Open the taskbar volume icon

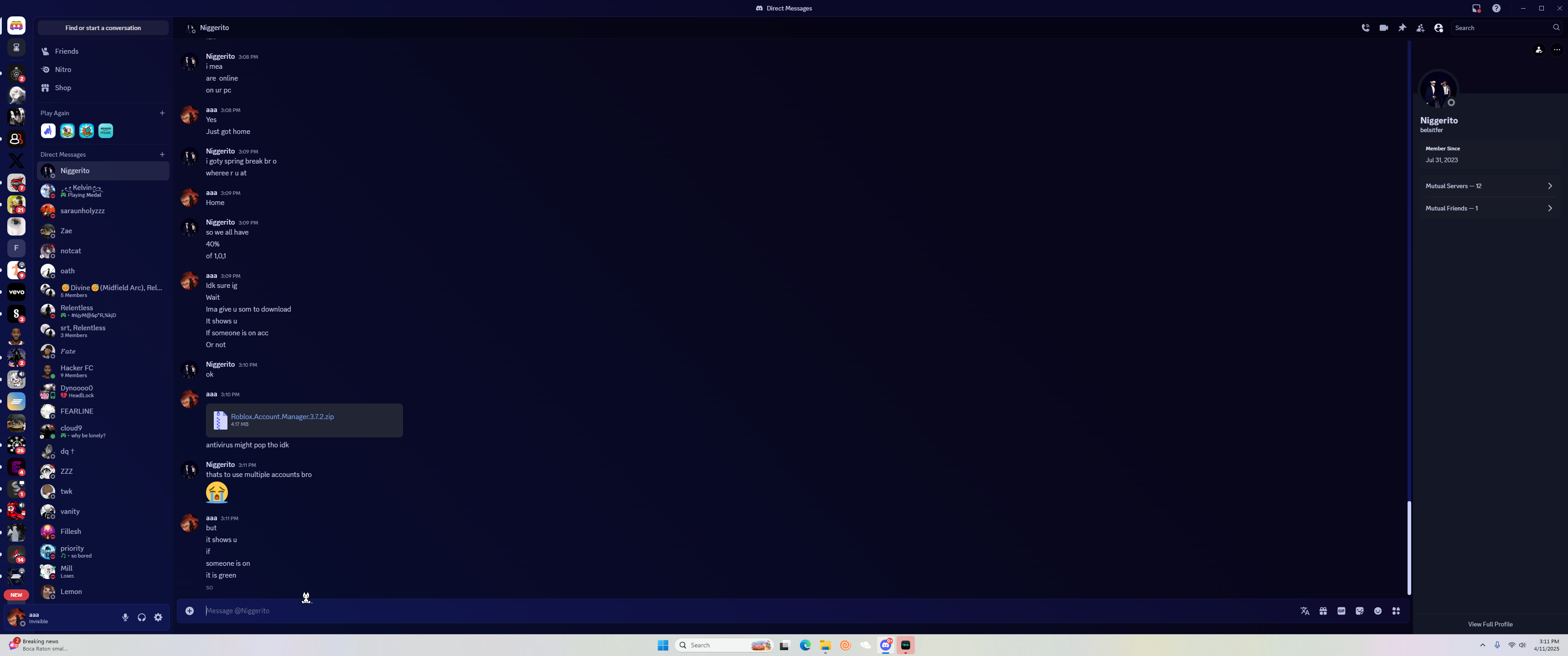pos(1522,645)
